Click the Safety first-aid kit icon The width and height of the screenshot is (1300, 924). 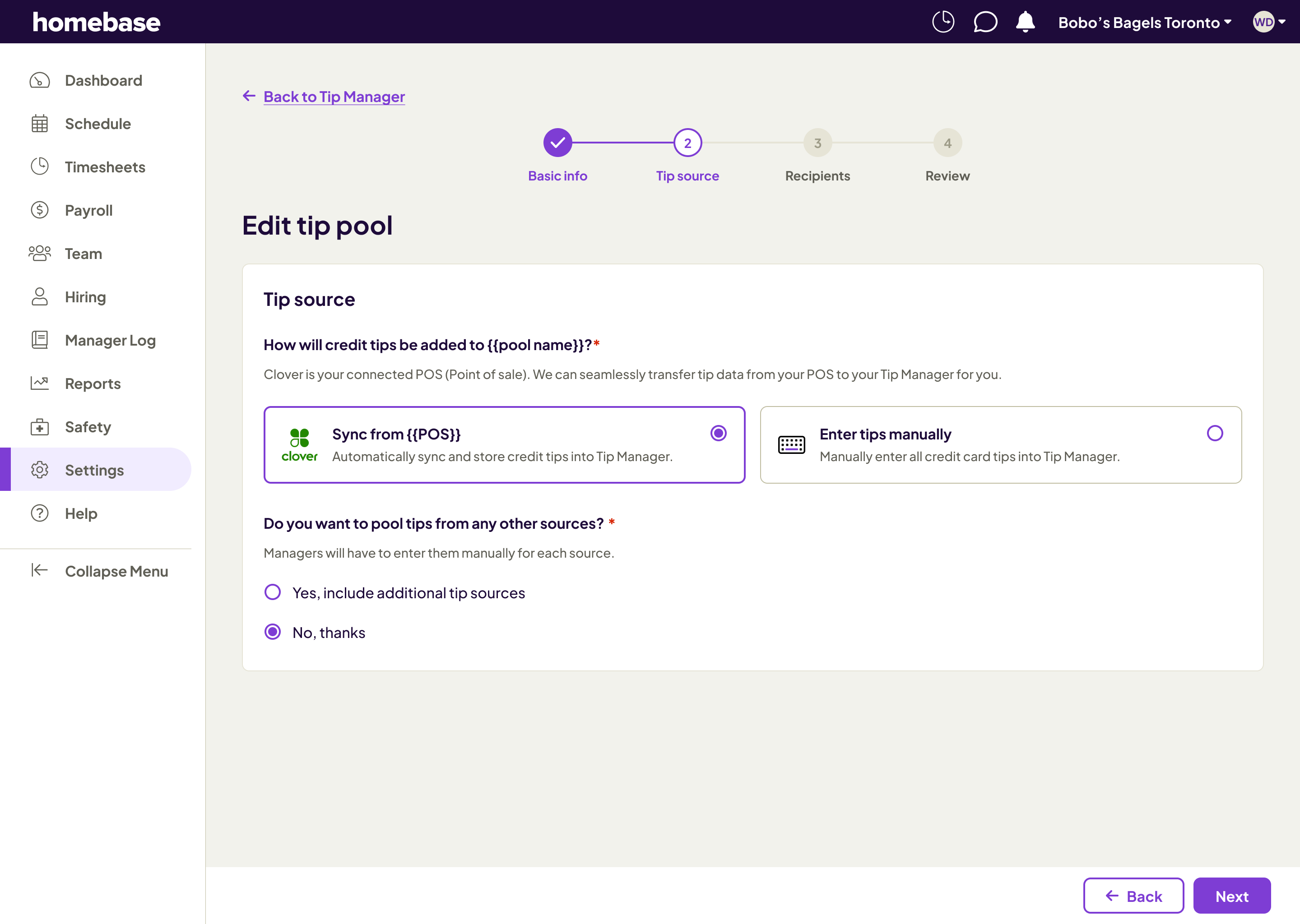39,427
